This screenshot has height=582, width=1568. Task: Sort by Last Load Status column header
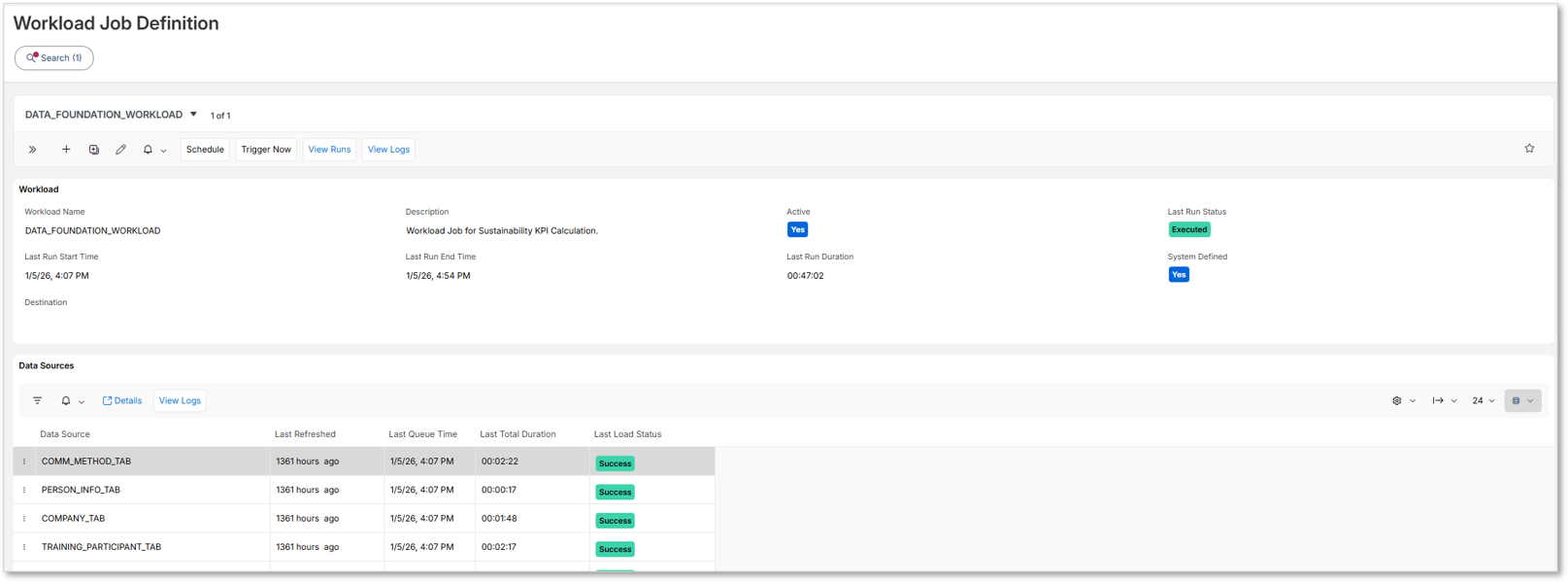tap(627, 434)
